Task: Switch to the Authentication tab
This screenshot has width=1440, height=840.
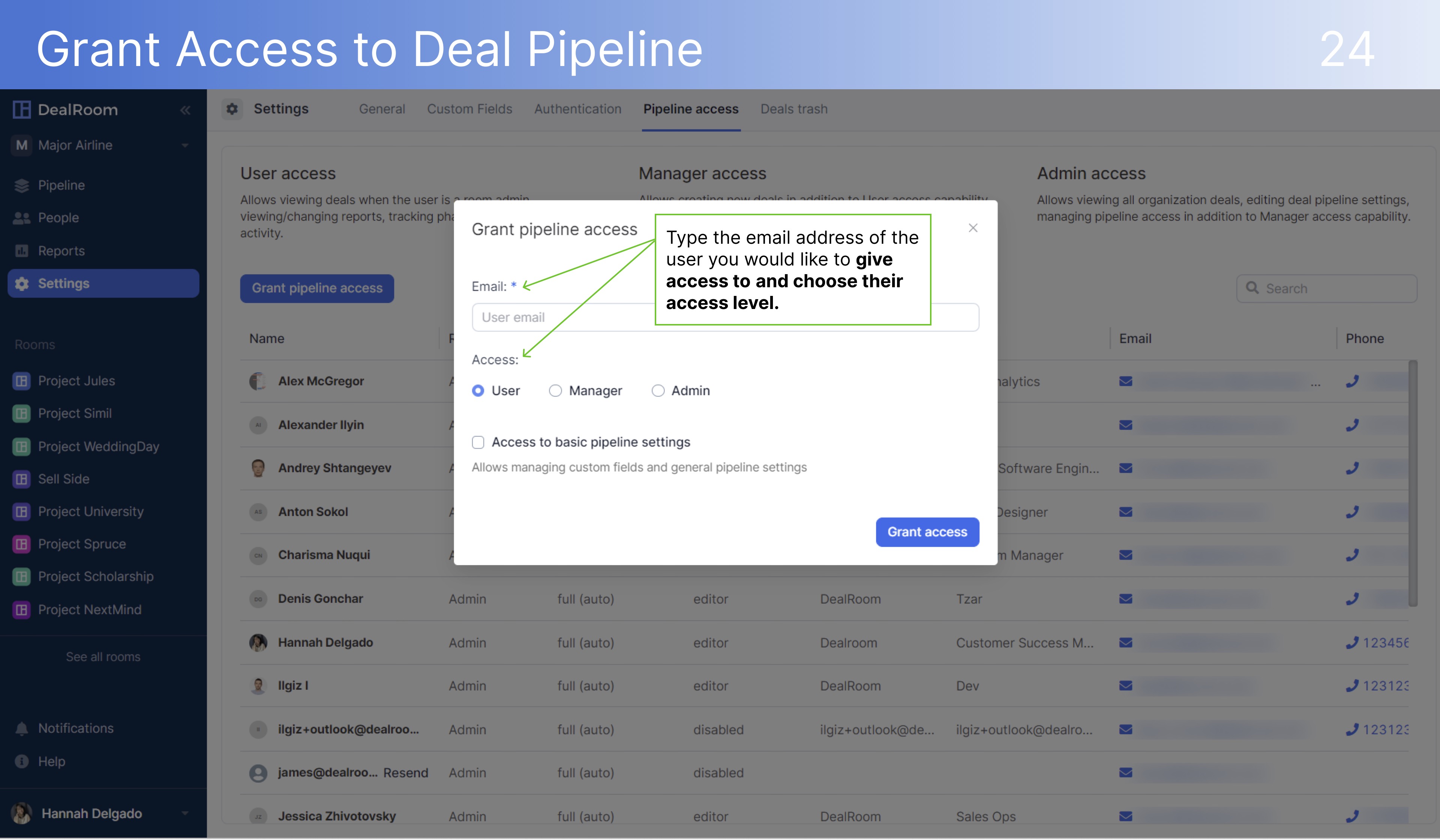Action: tap(578, 109)
